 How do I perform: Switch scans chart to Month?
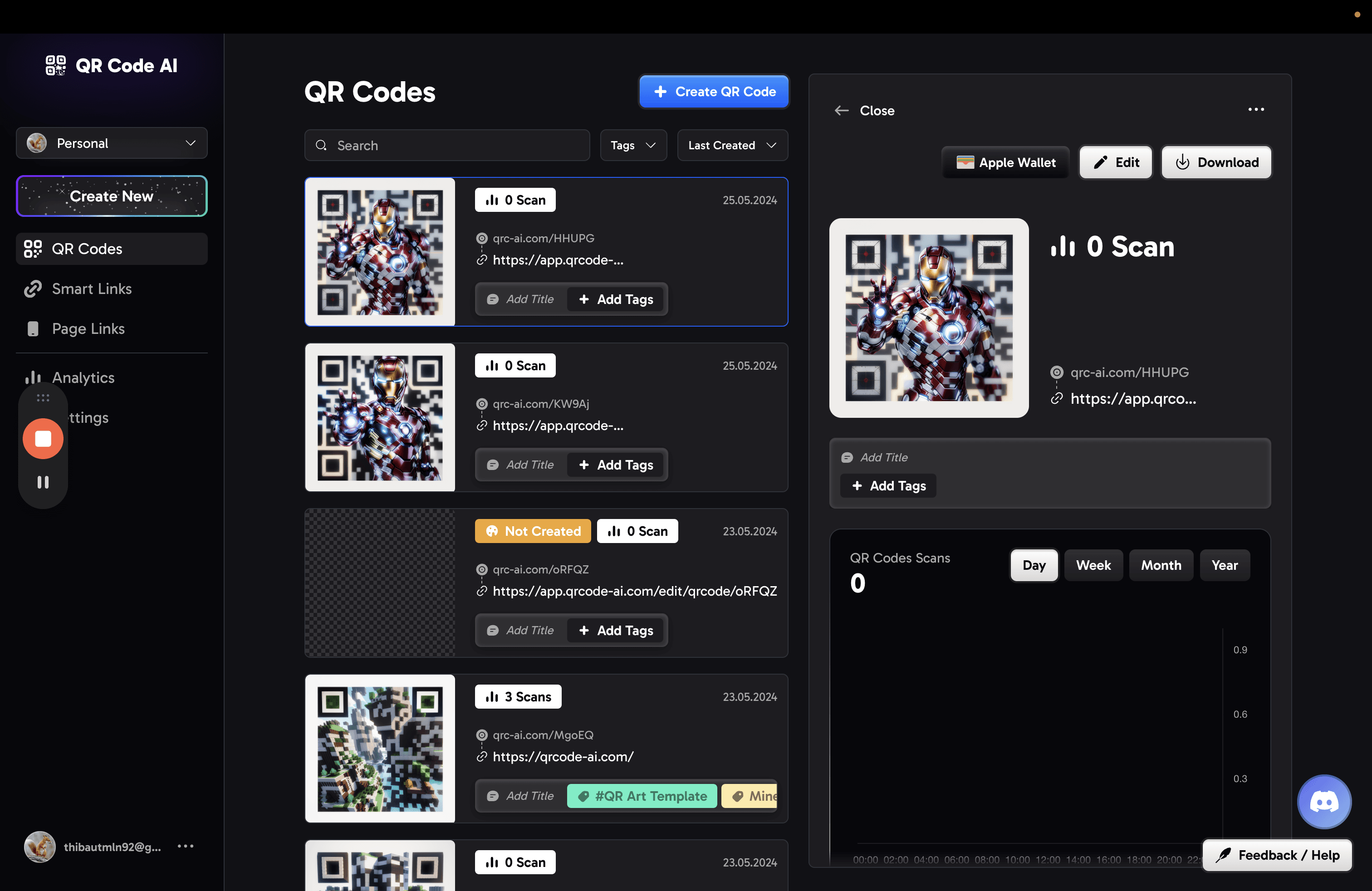click(x=1161, y=565)
